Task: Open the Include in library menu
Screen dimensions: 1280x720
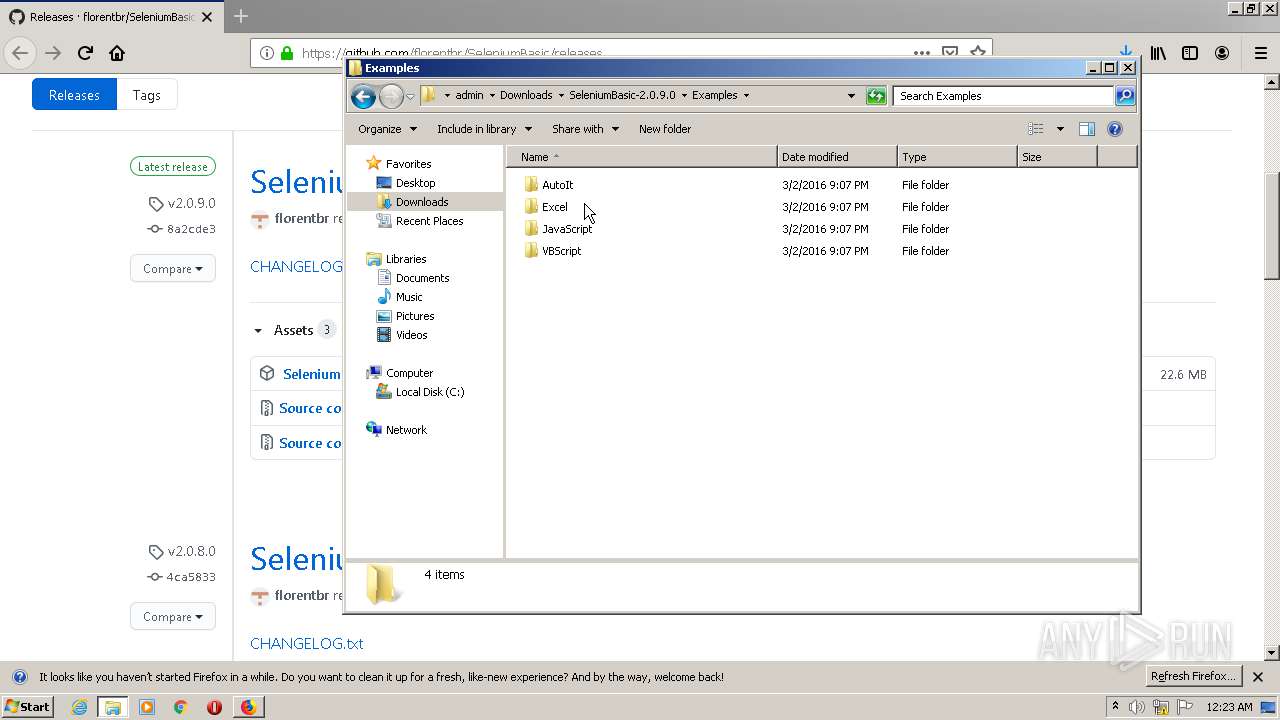Action: pos(484,129)
